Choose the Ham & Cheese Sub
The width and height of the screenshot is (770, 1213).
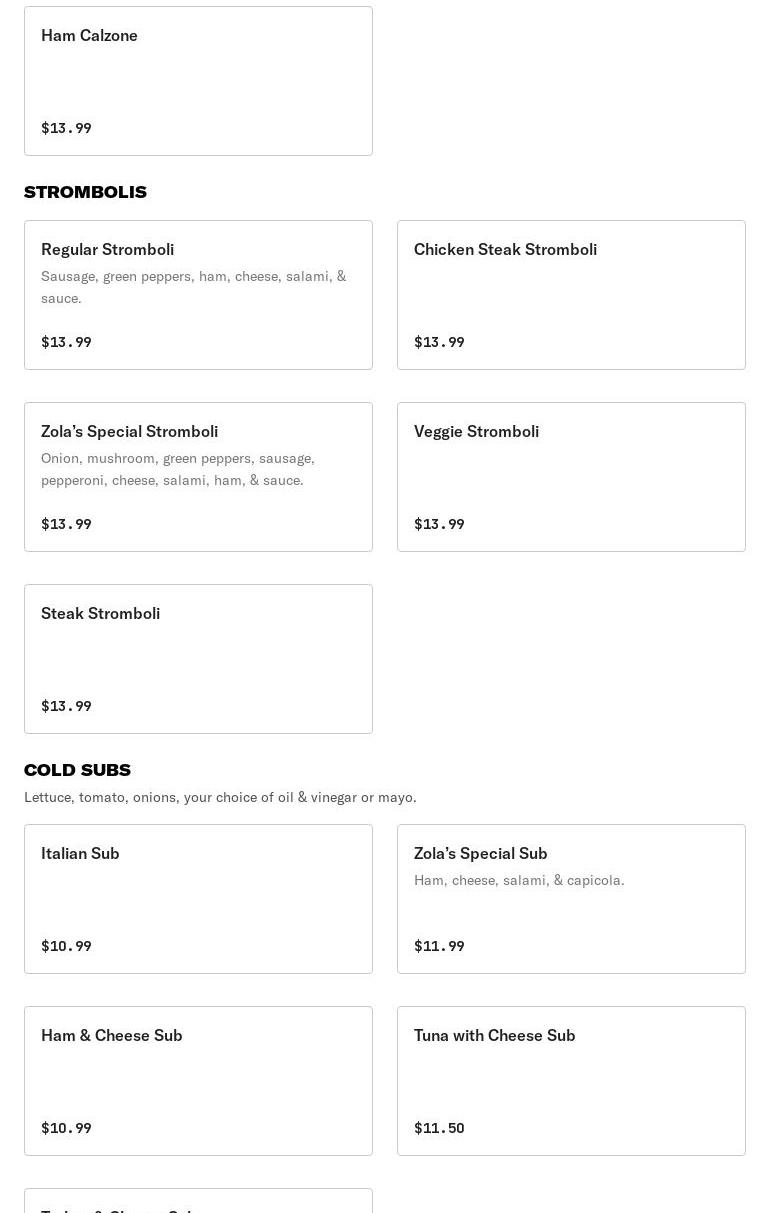click(x=198, y=1080)
